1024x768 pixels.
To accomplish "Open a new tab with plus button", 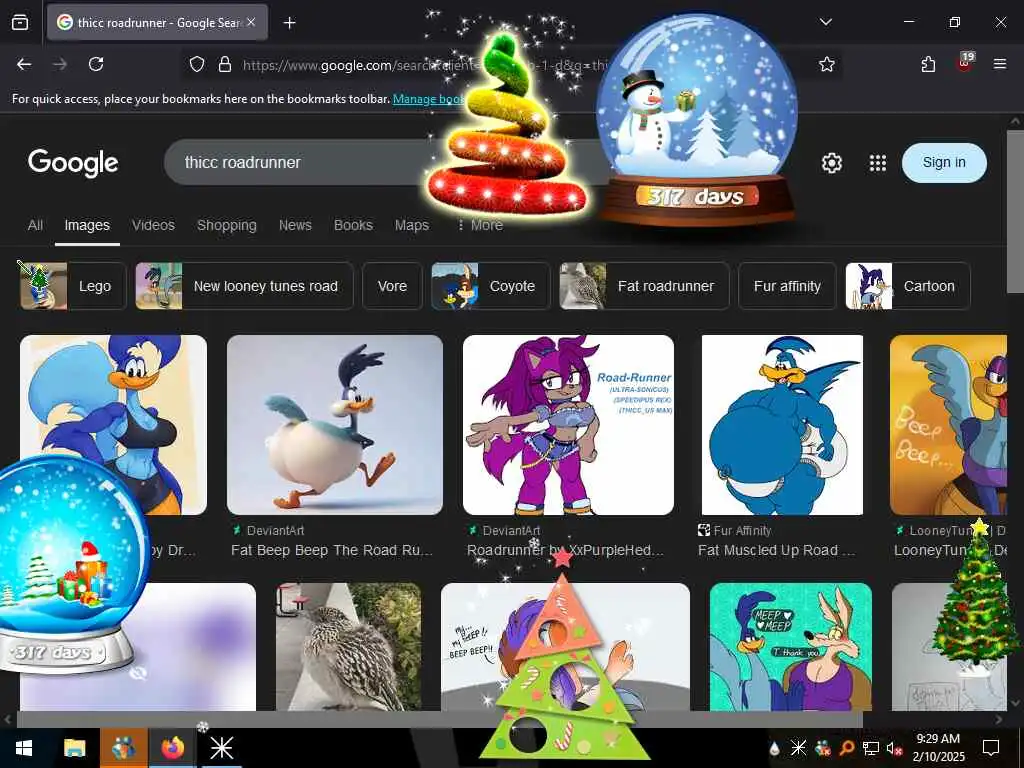I will tap(289, 23).
